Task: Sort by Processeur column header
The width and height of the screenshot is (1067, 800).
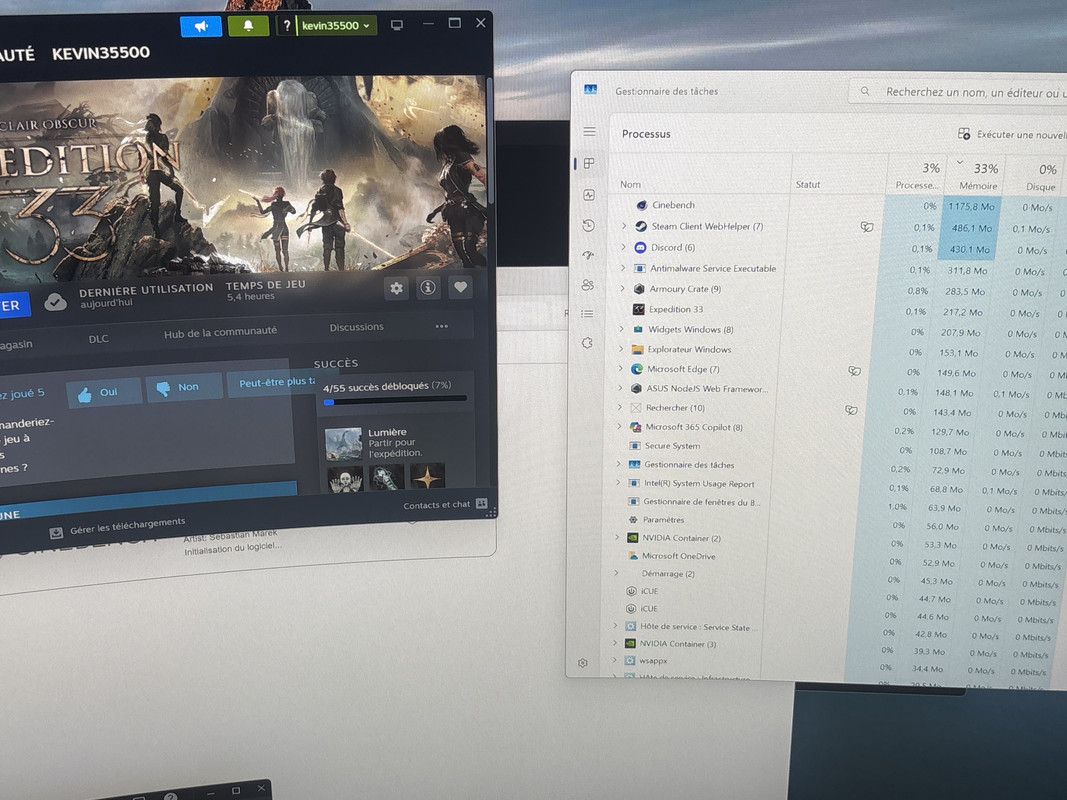Action: [916, 178]
